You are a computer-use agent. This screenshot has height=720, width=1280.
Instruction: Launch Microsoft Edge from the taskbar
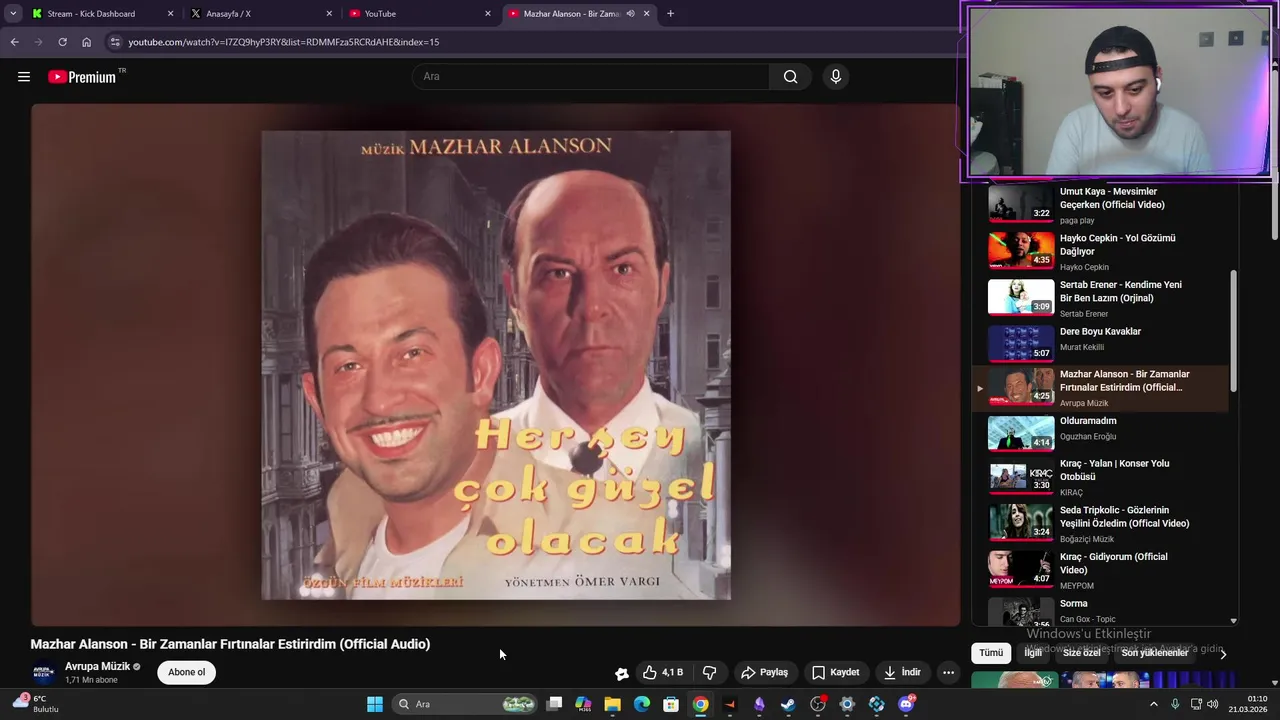point(642,704)
